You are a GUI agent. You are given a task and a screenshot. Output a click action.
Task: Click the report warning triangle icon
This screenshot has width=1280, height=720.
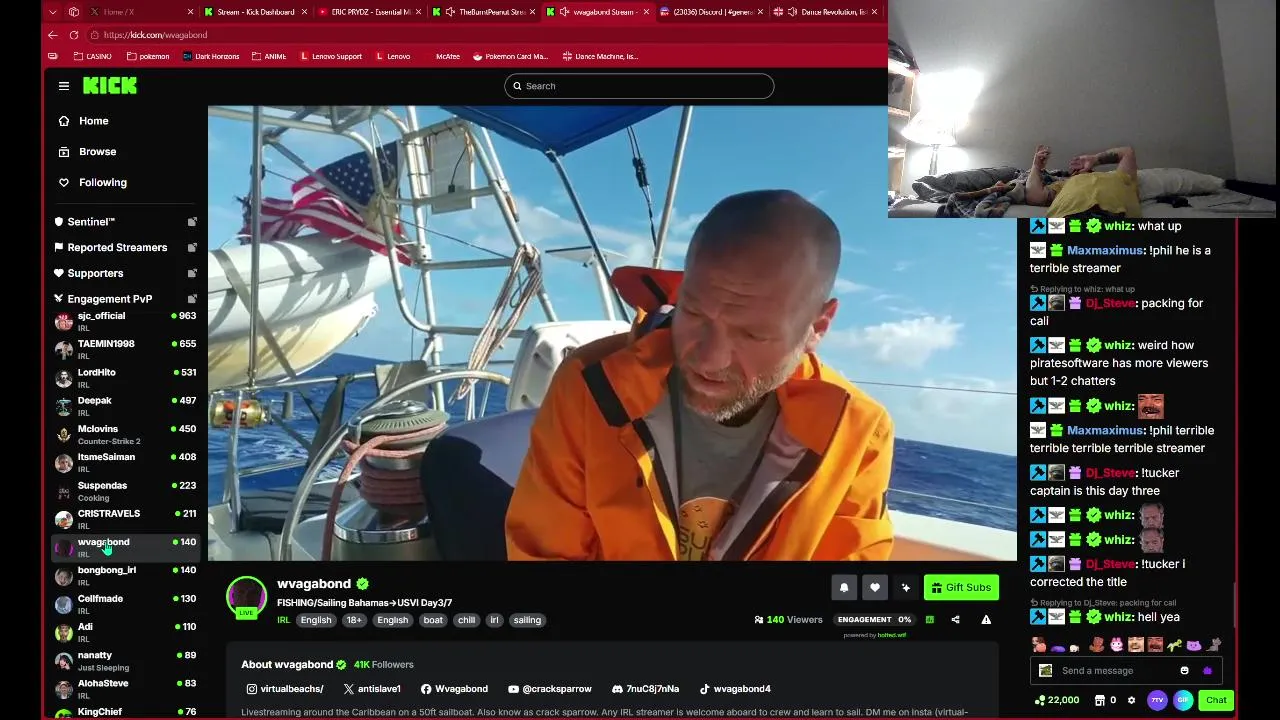pyautogui.click(x=986, y=620)
